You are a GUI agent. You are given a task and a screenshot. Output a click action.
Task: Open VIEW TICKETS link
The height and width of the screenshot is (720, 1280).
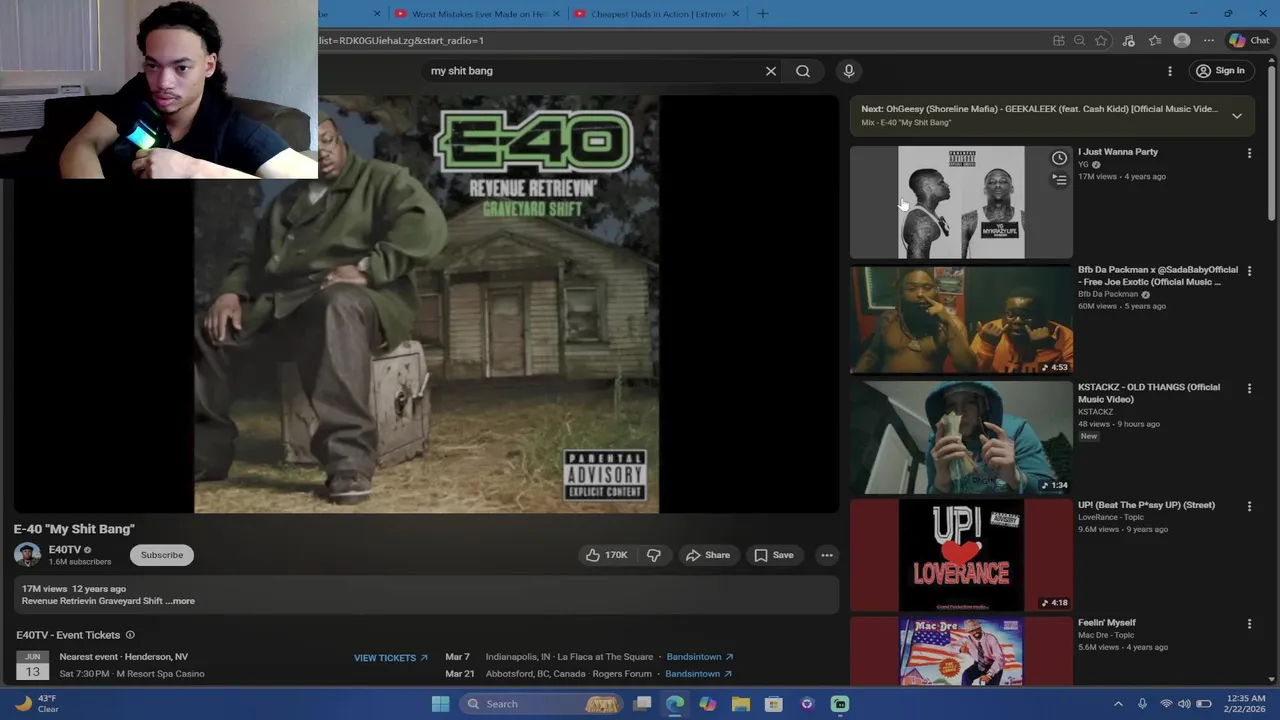coord(391,658)
